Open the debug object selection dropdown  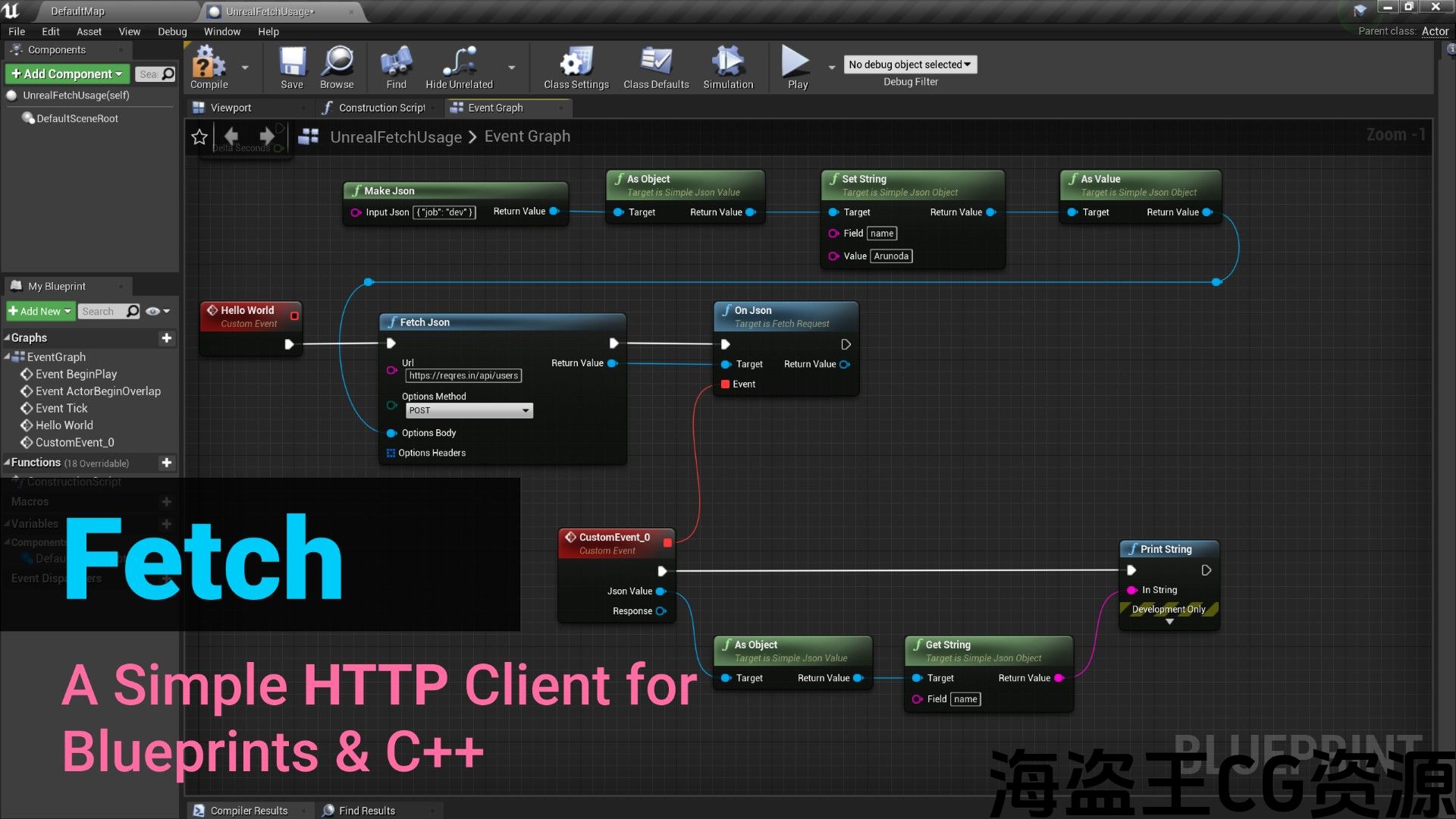910,64
